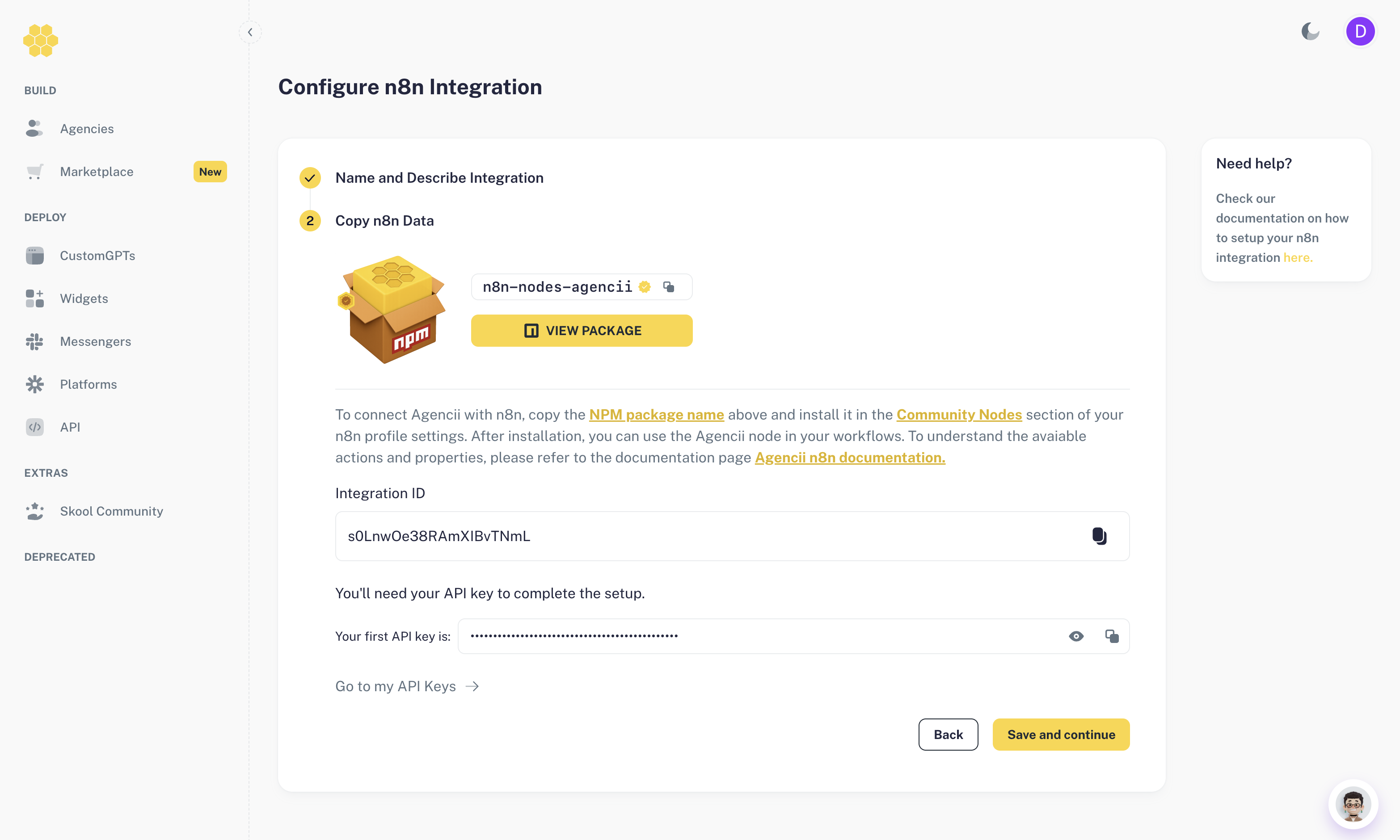Reveal the hidden API key
Screen dimensions: 1400x840
[x=1076, y=636]
